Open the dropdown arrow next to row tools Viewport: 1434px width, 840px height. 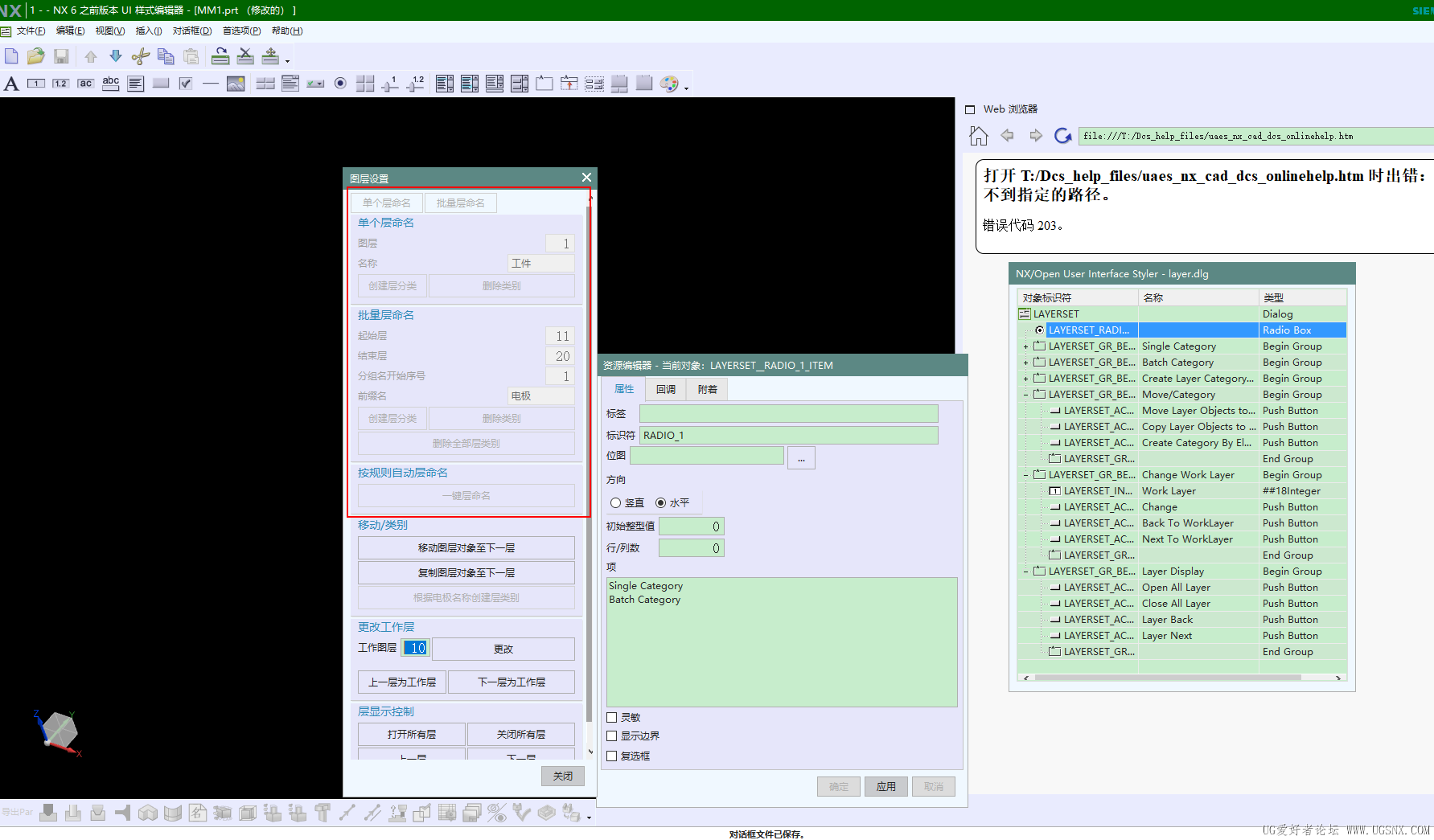[x=287, y=60]
